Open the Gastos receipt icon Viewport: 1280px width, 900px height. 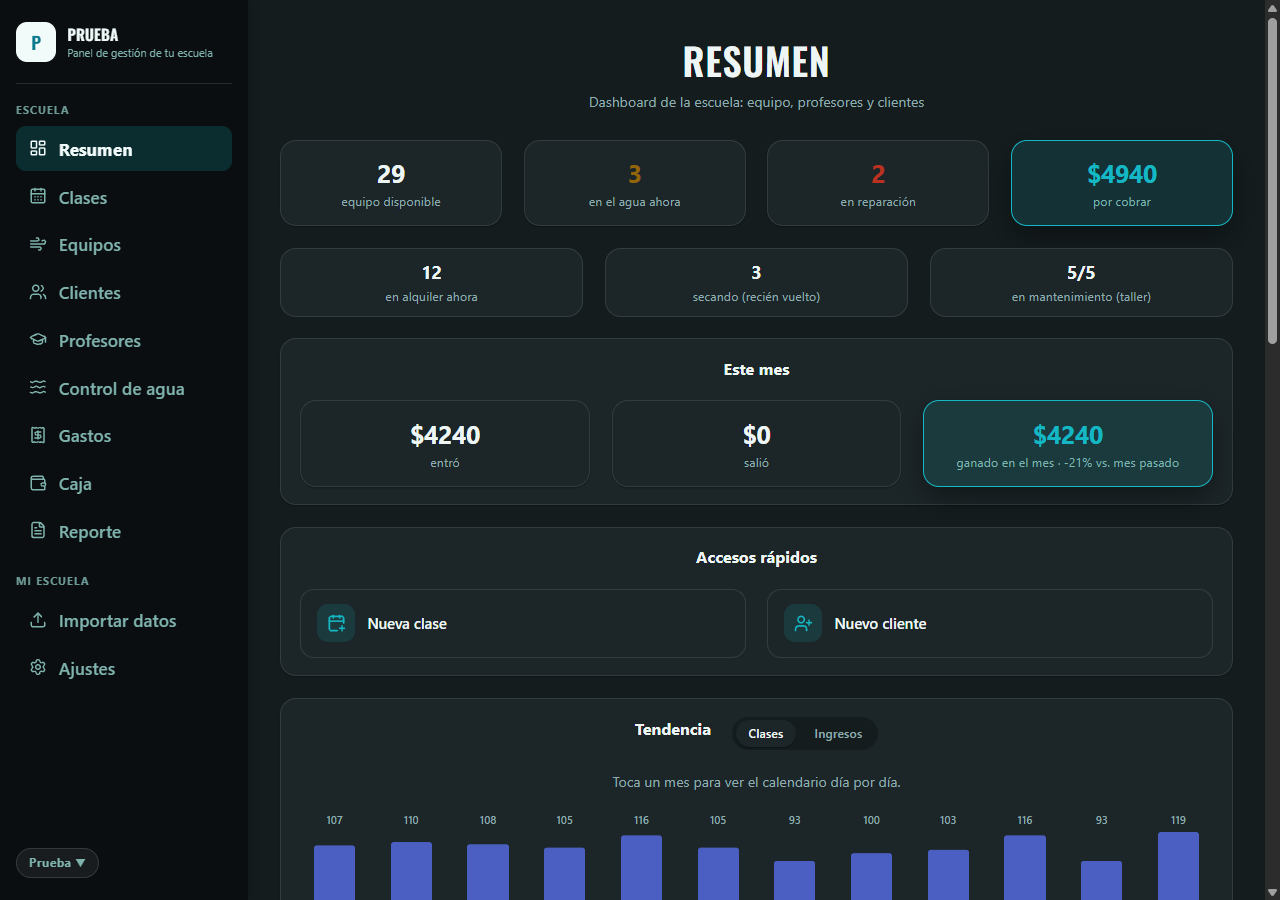click(x=38, y=436)
